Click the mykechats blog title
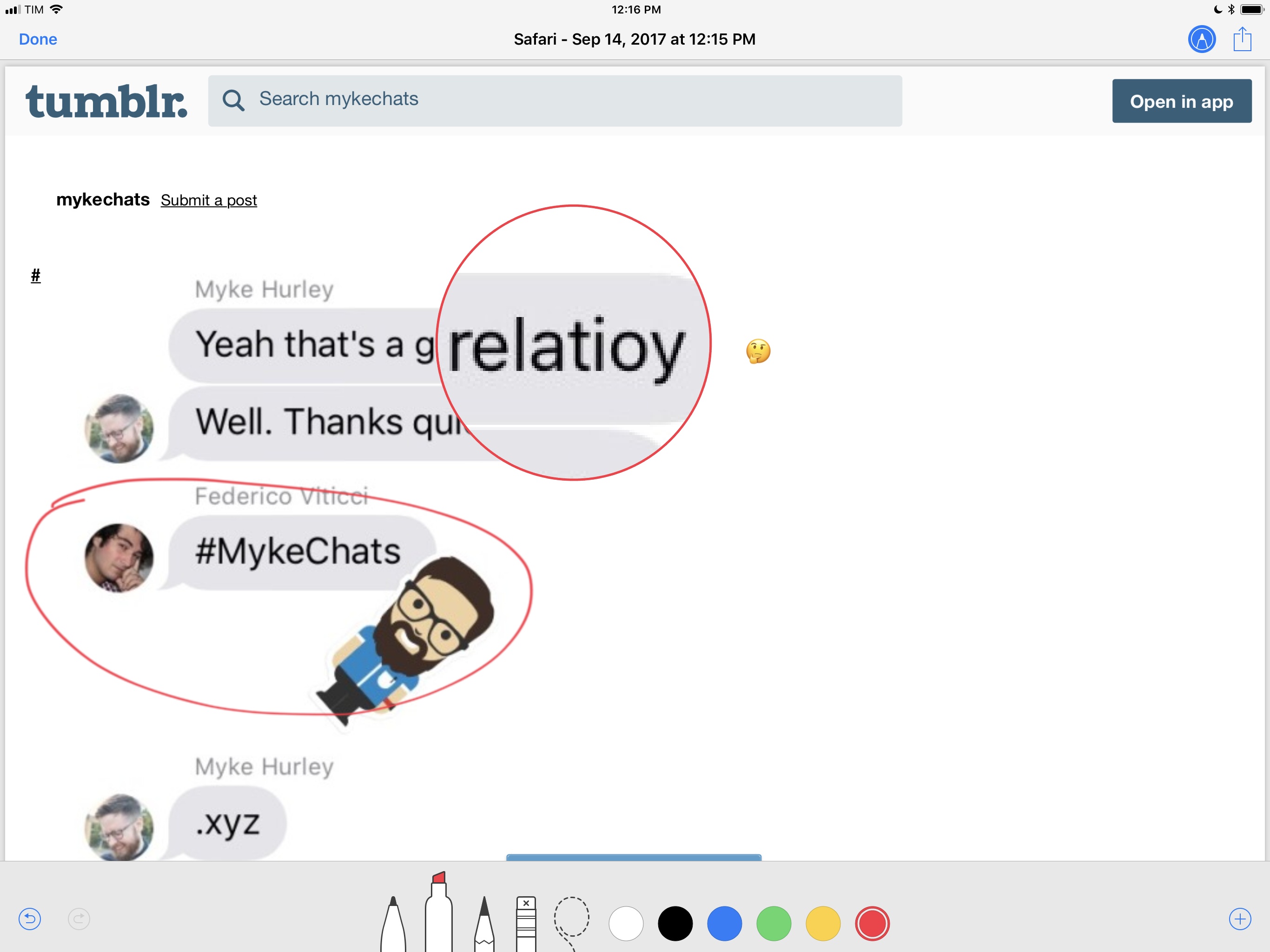The height and width of the screenshot is (952, 1270). point(103,199)
